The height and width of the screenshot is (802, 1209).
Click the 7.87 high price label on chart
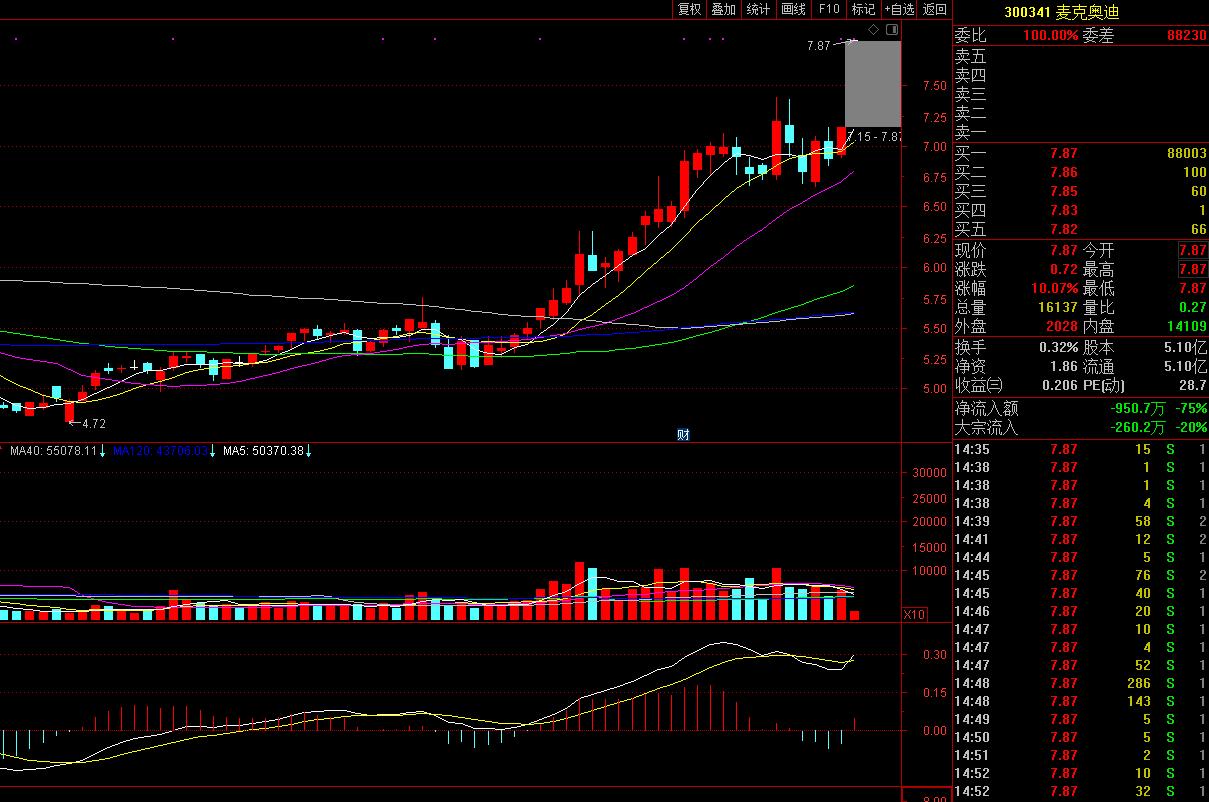[x=818, y=46]
